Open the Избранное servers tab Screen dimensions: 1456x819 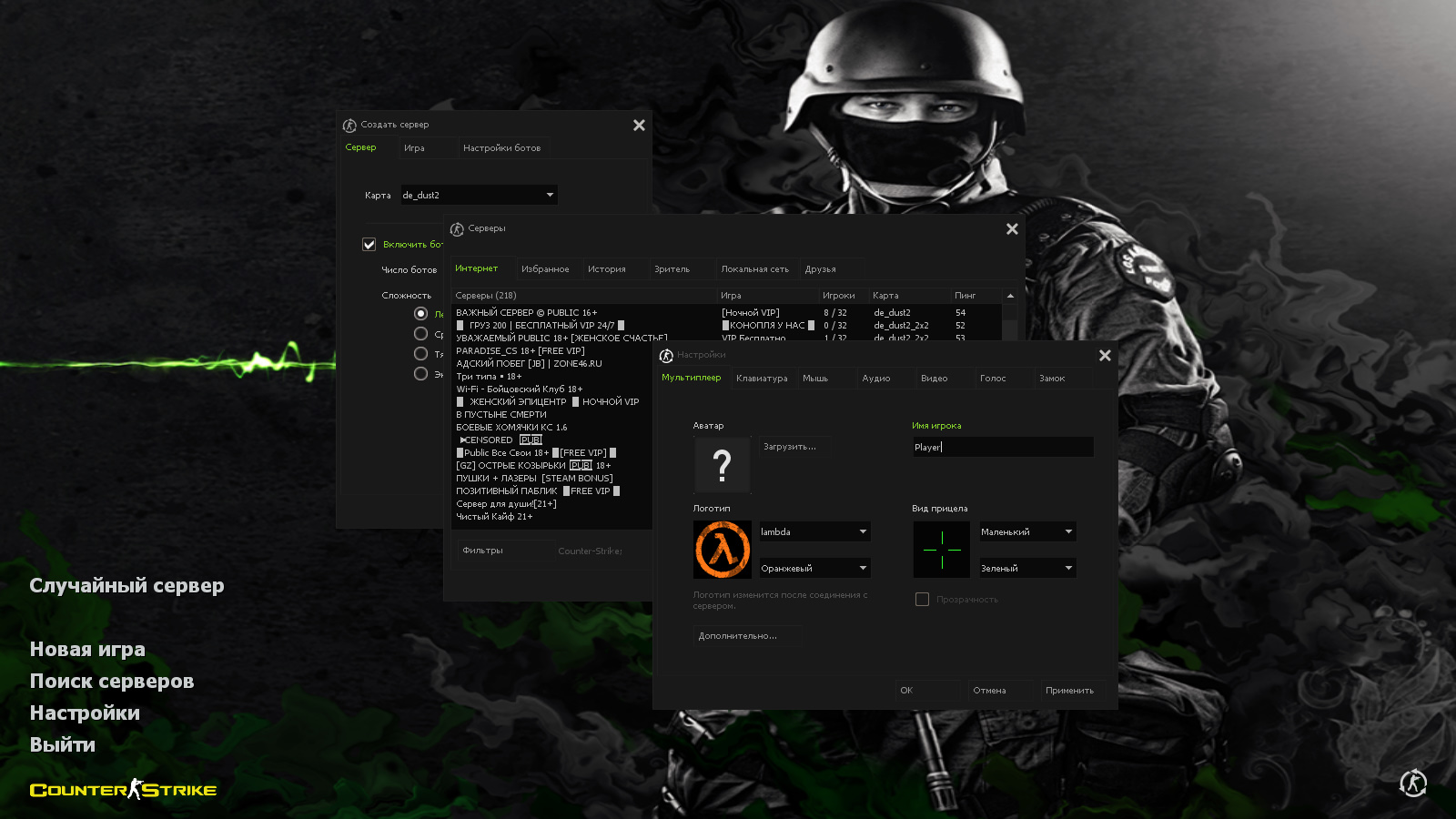[x=545, y=269]
